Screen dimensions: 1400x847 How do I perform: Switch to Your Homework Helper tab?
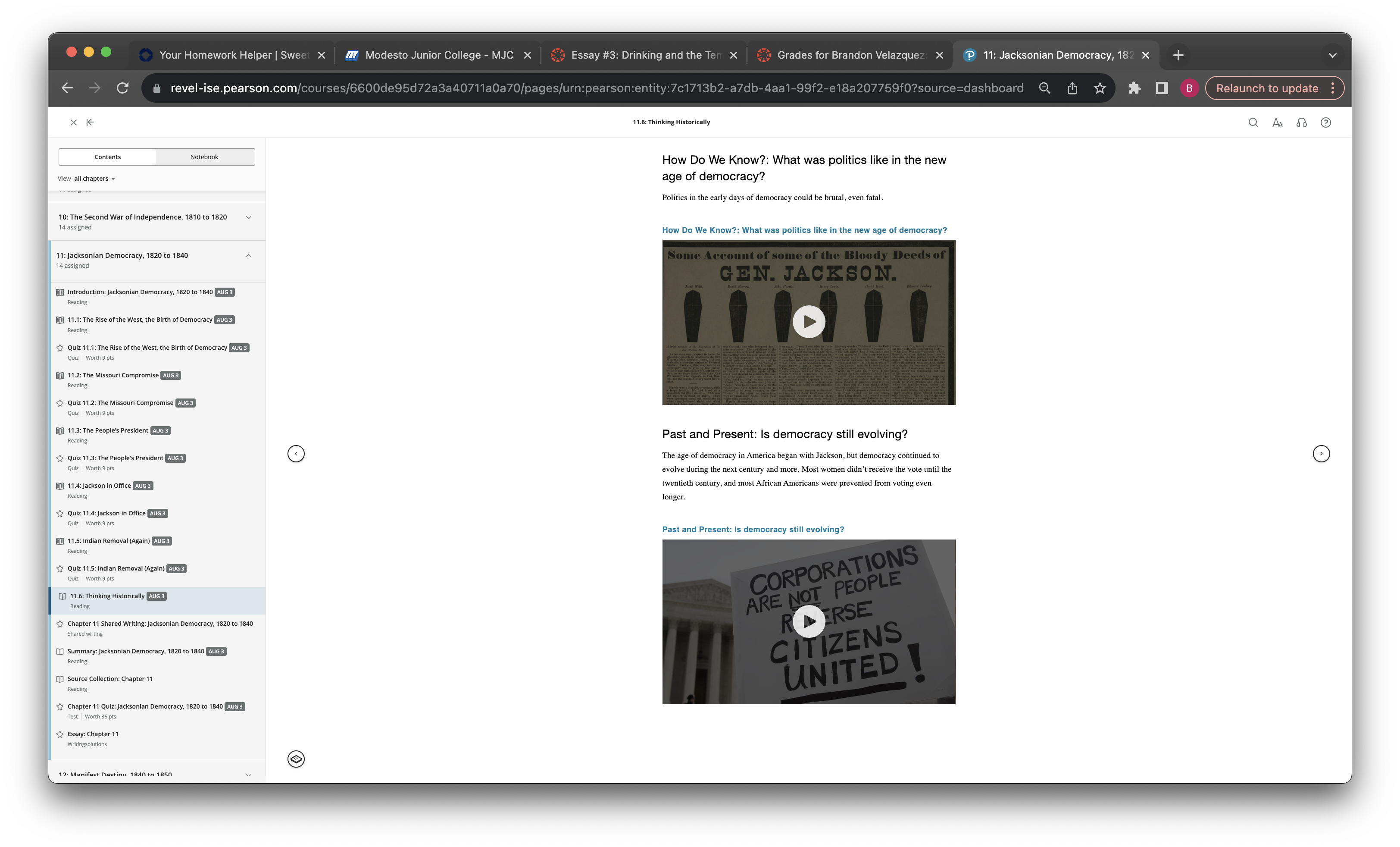tap(231, 55)
